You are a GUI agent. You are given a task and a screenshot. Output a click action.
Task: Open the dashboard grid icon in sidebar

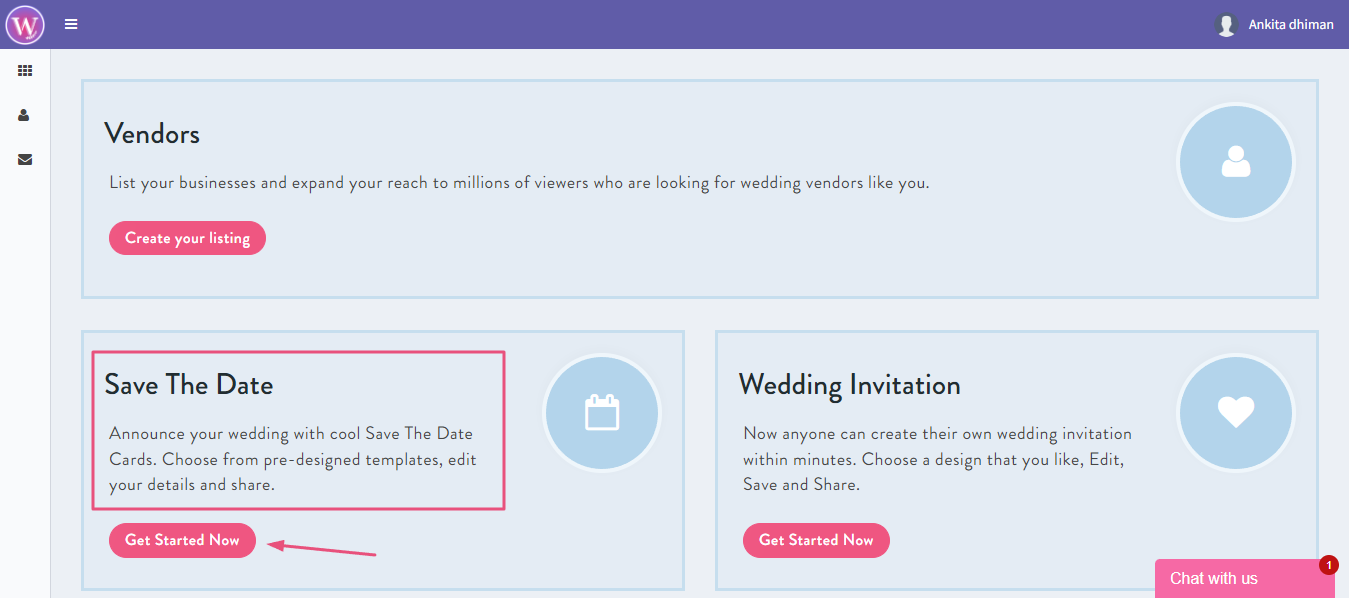[25, 71]
